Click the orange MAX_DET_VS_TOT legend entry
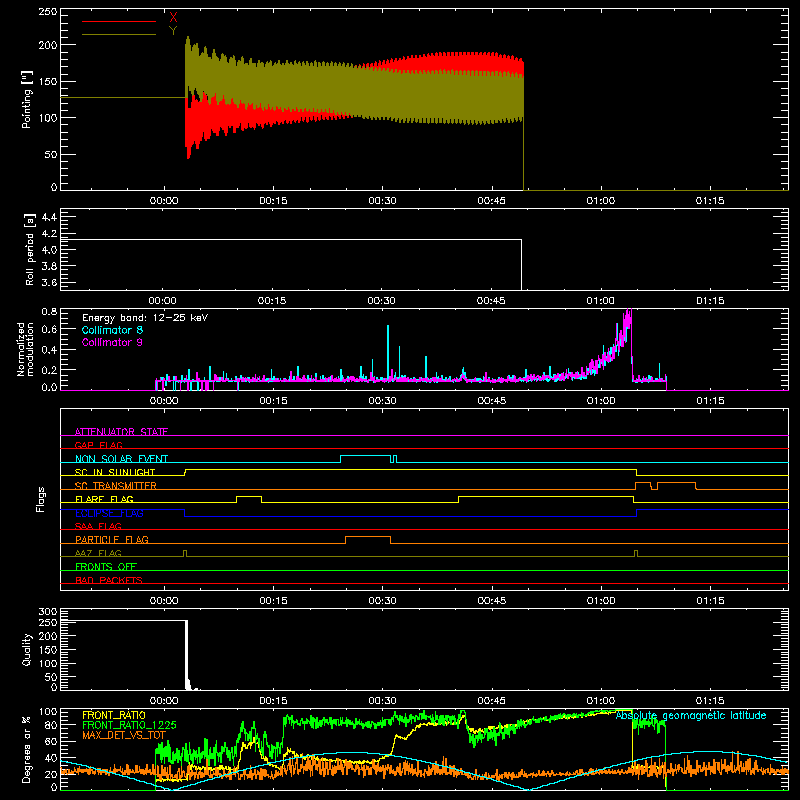Image resolution: width=800 pixels, height=800 pixels. pos(123,735)
